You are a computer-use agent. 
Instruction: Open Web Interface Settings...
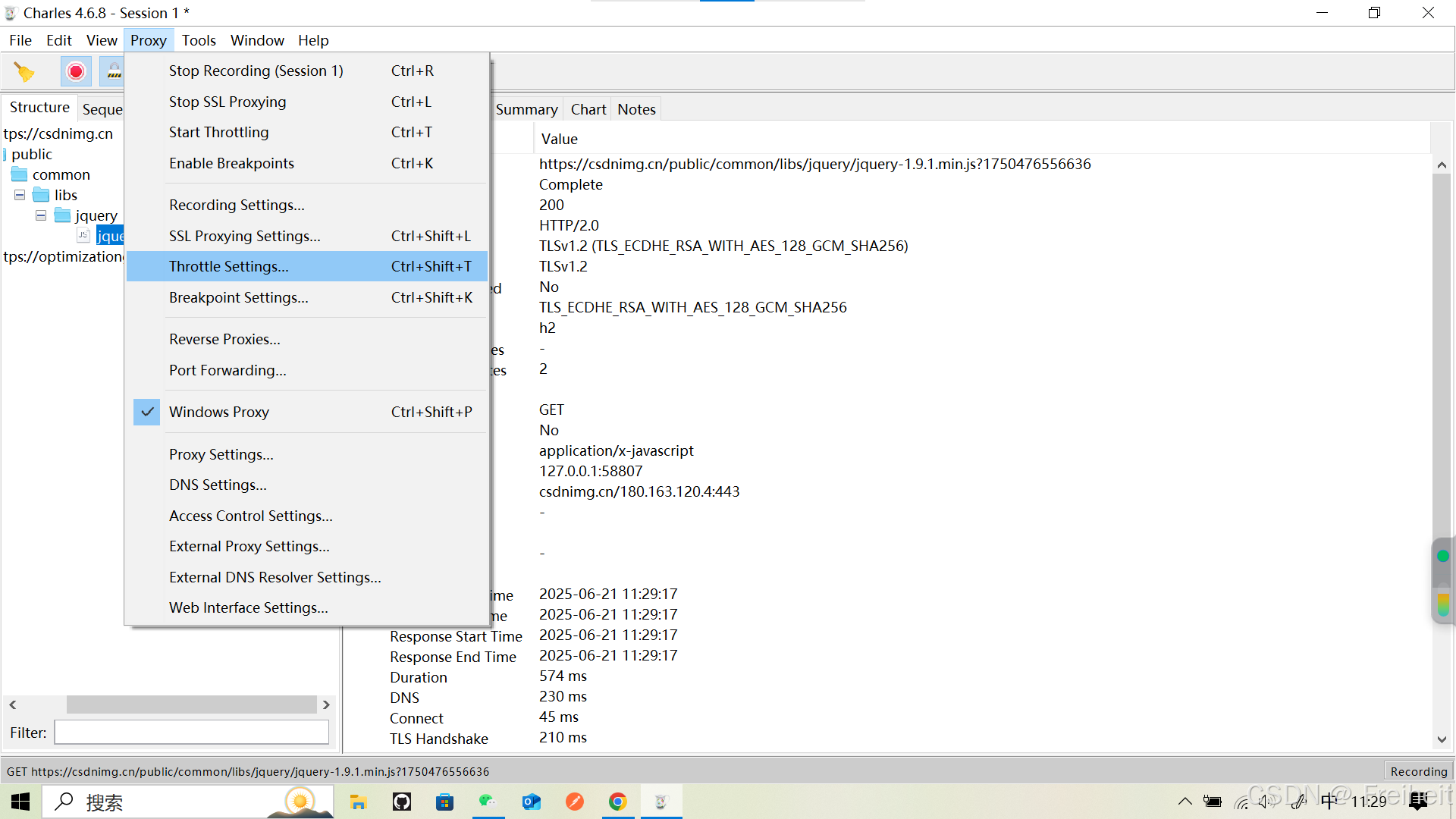(306, 607)
